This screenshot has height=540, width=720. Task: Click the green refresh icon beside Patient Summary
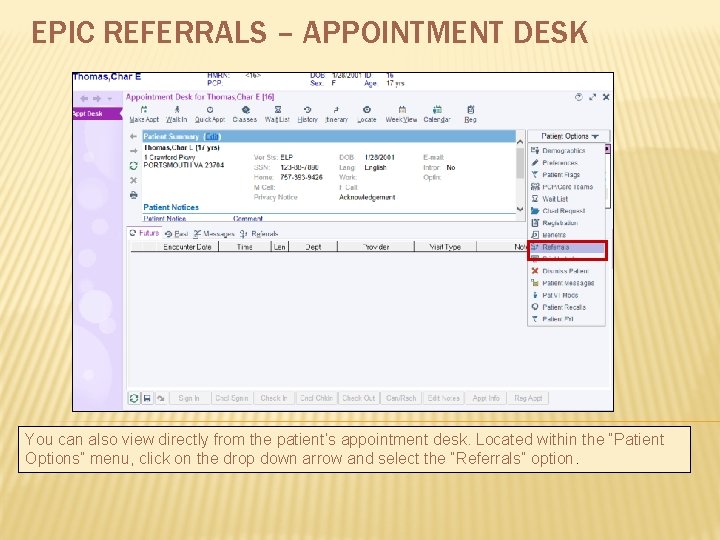133,166
